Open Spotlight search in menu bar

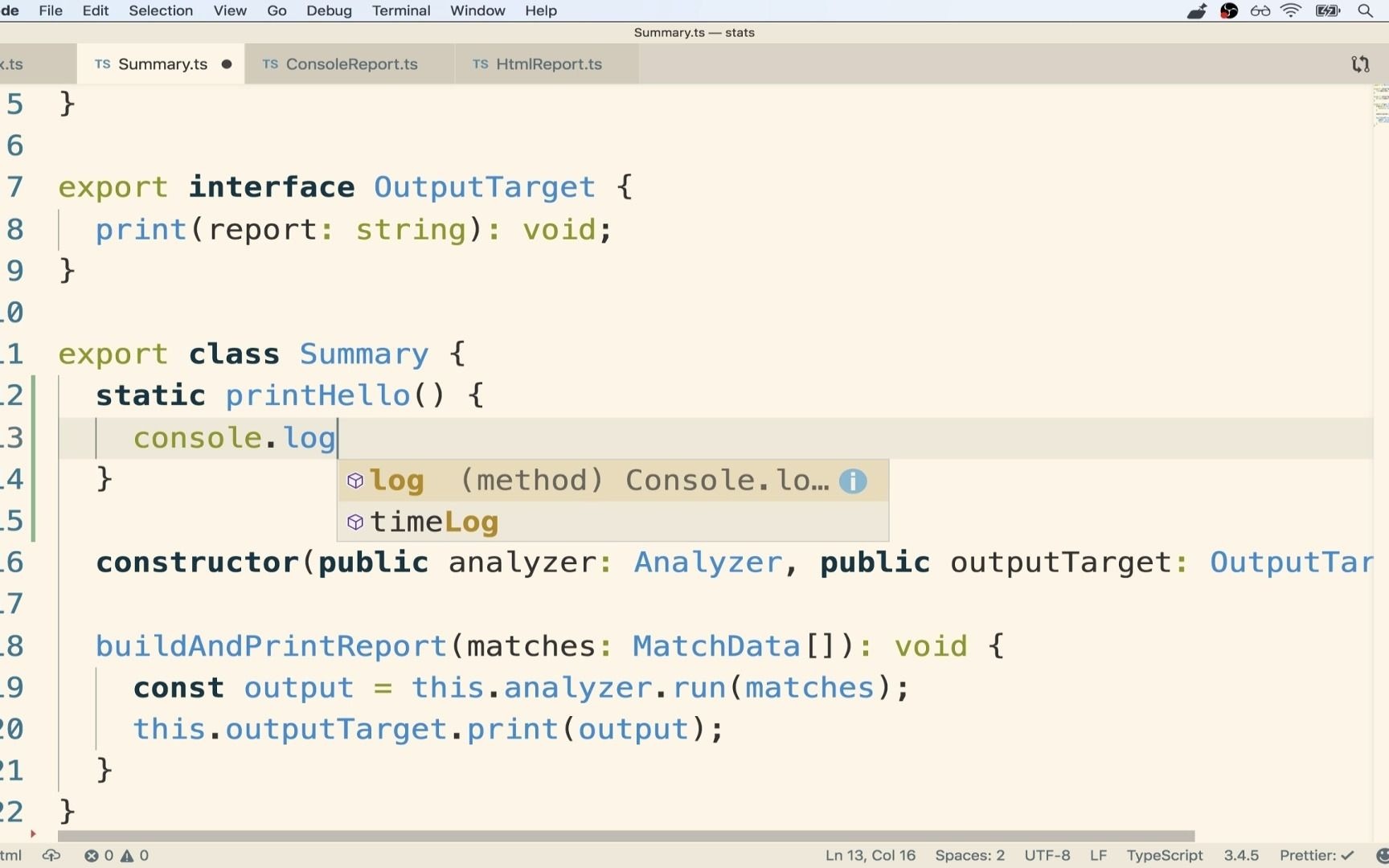(1365, 10)
